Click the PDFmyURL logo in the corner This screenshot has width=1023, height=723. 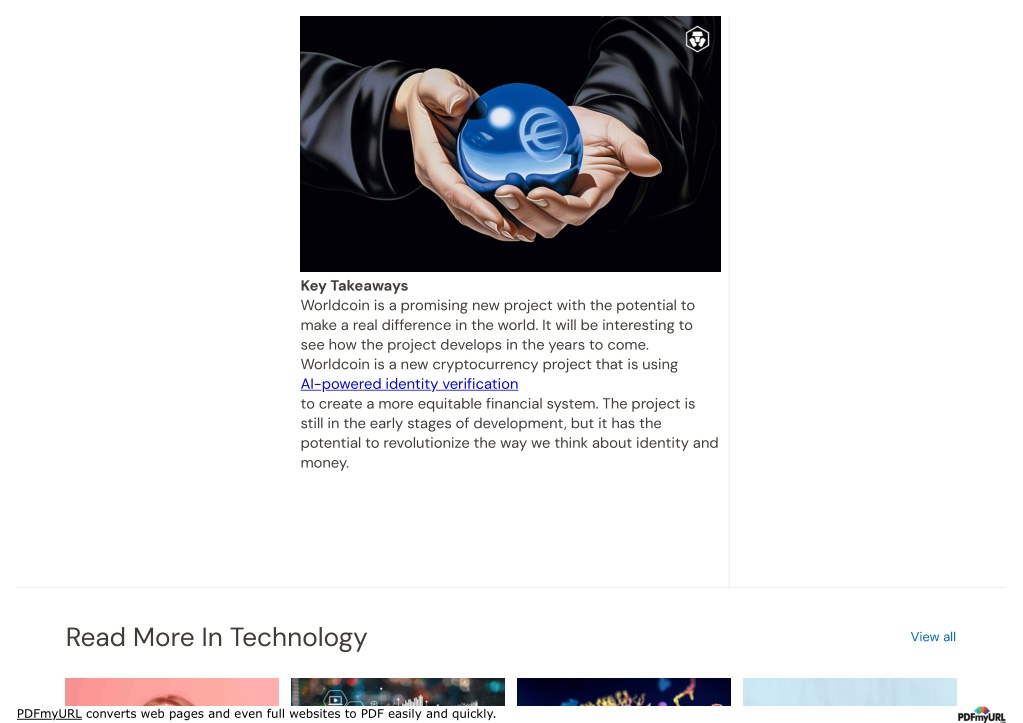[981, 715]
